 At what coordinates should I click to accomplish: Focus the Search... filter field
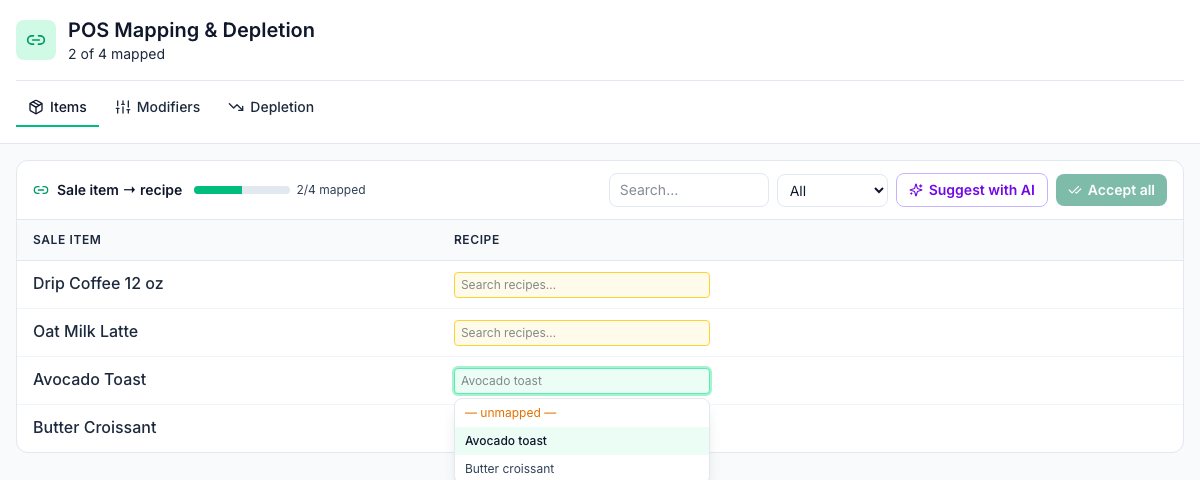(x=689, y=190)
